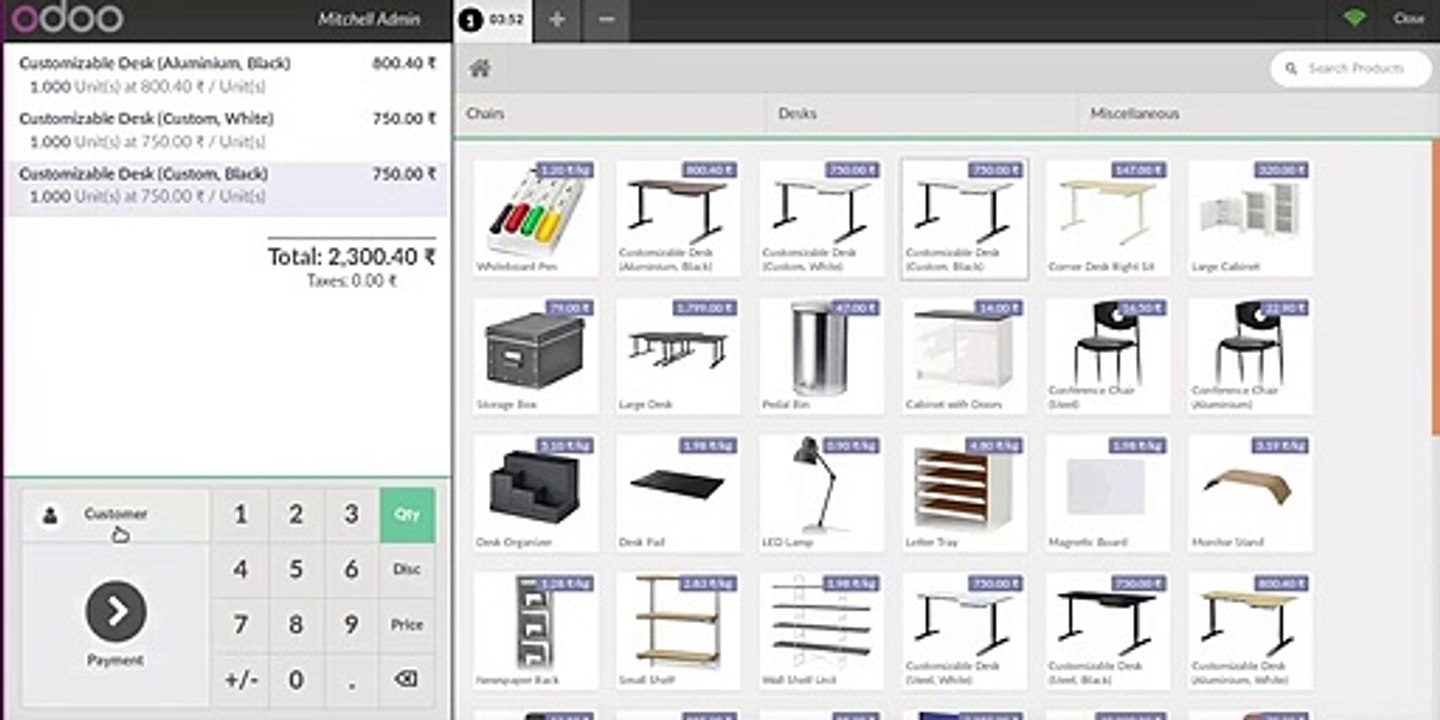Tap numpad key 5
This screenshot has width=1440, height=720.
coord(296,569)
